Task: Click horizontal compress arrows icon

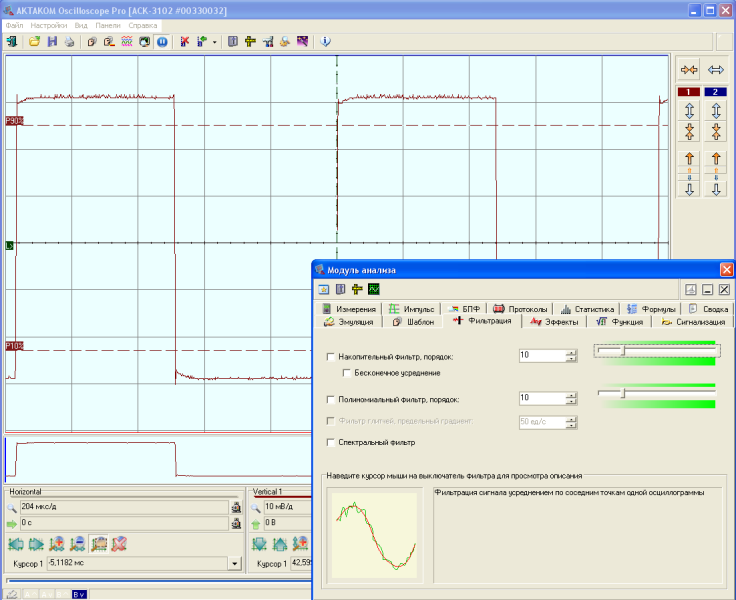Action: pos(689,70)
